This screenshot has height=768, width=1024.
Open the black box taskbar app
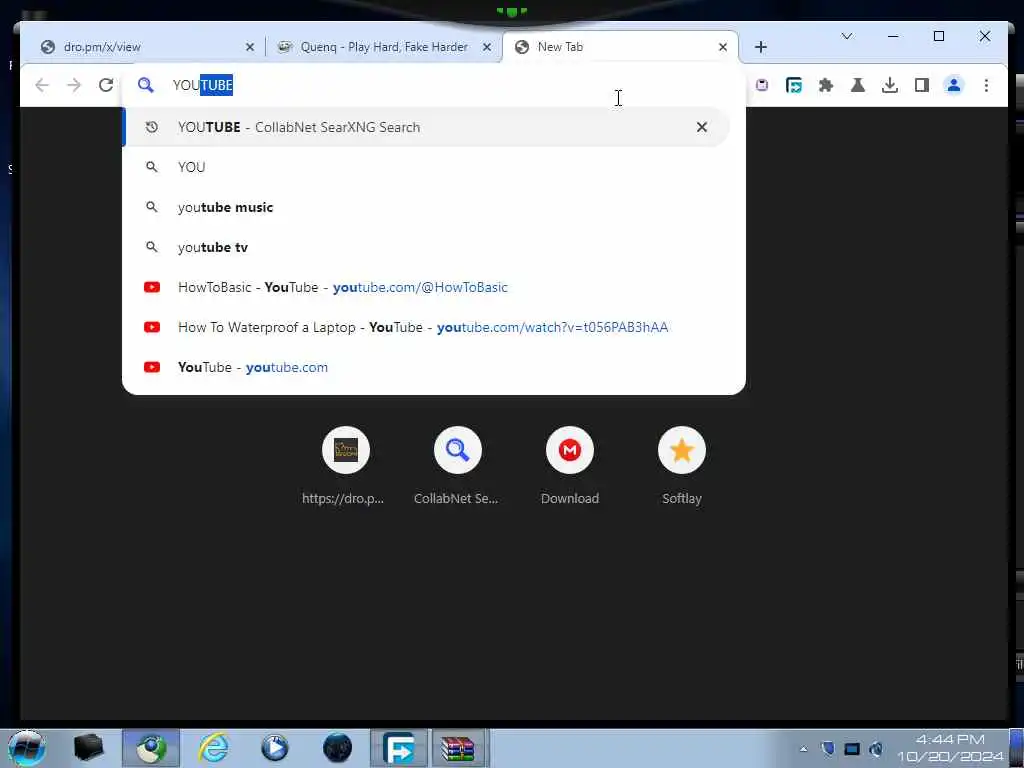(x=88, y=748)
